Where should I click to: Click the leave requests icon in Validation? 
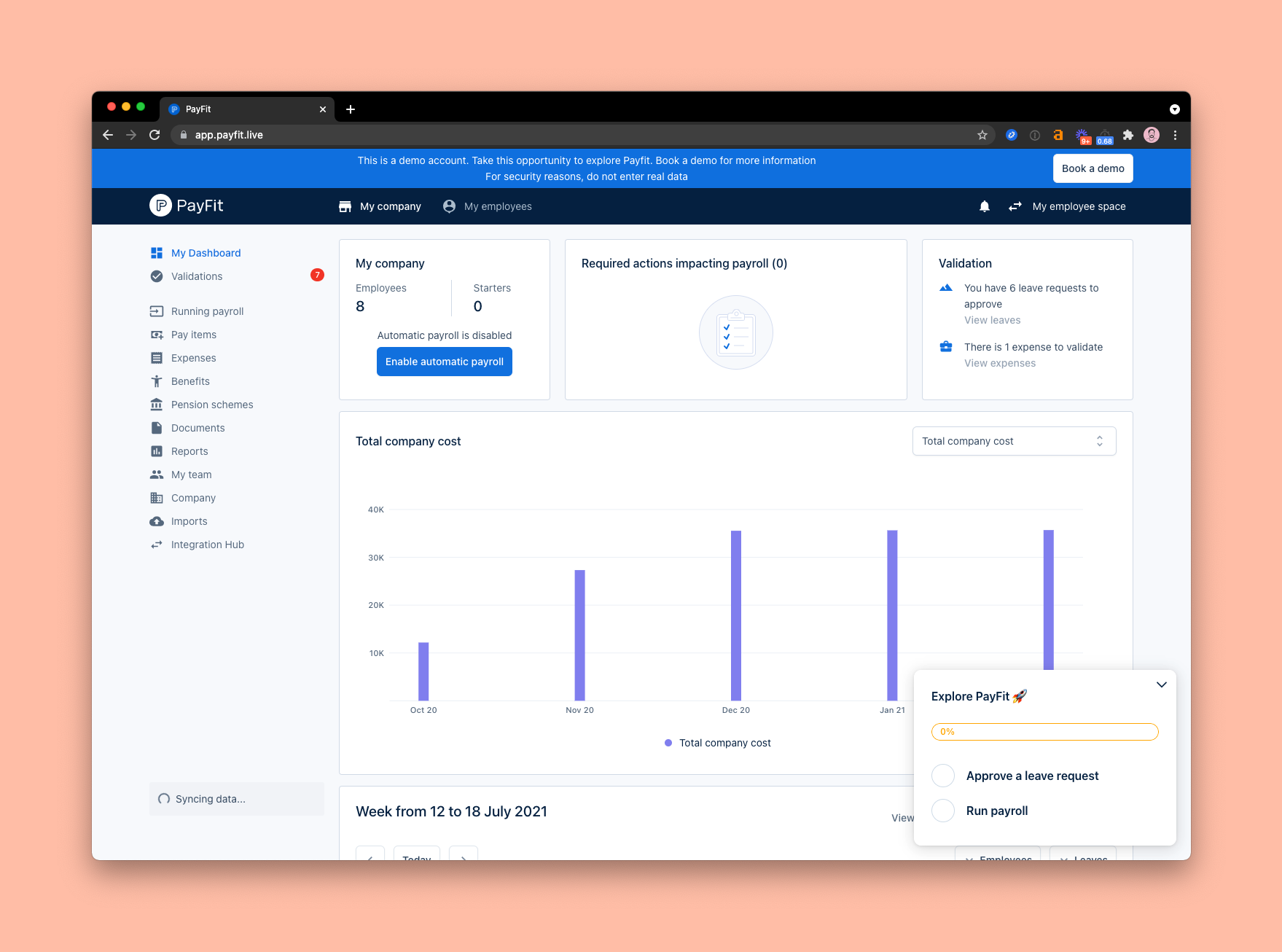(946, 288)
